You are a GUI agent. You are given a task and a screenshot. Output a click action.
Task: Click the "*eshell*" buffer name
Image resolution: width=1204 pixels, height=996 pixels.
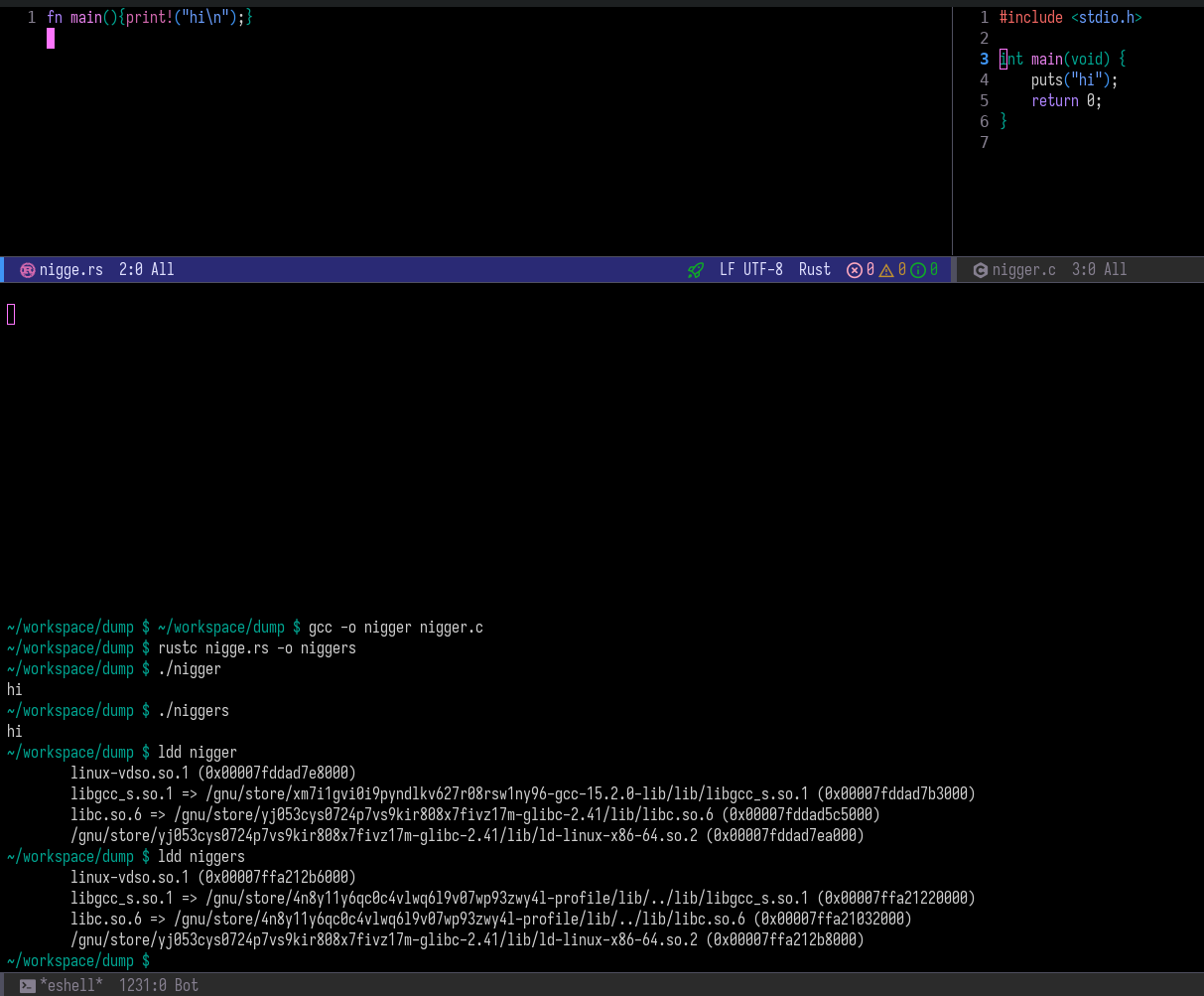[71, 985]
